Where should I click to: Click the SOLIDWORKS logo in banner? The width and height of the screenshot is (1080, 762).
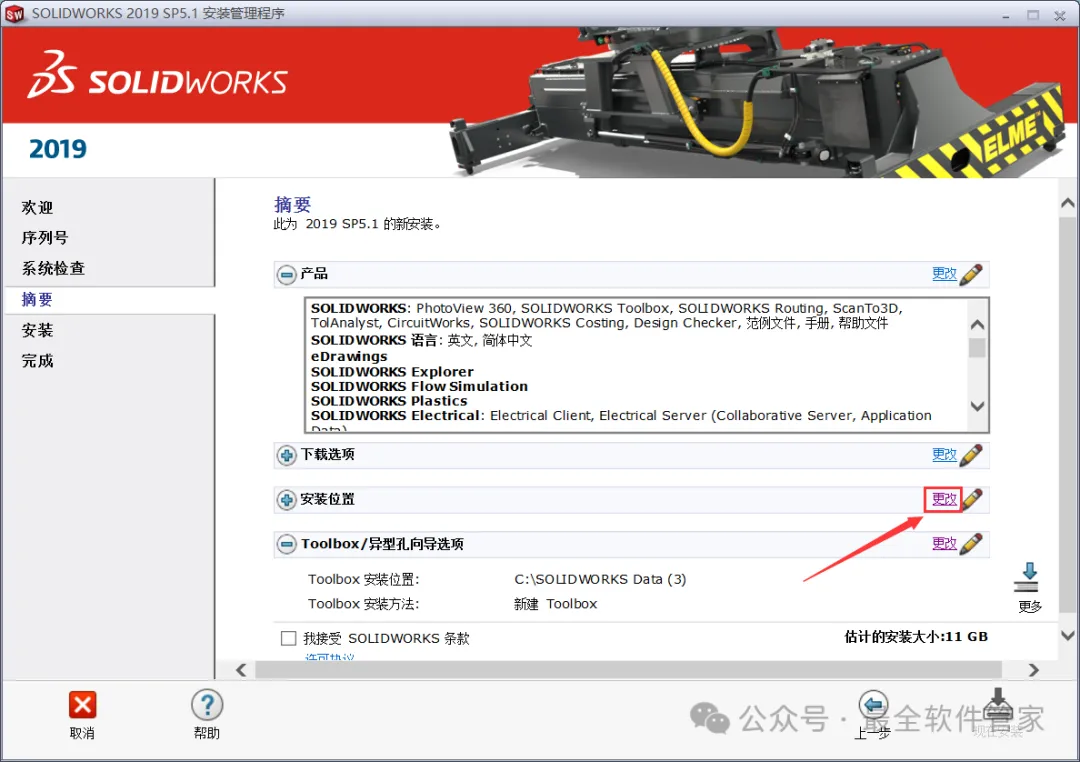click(158, 74)
